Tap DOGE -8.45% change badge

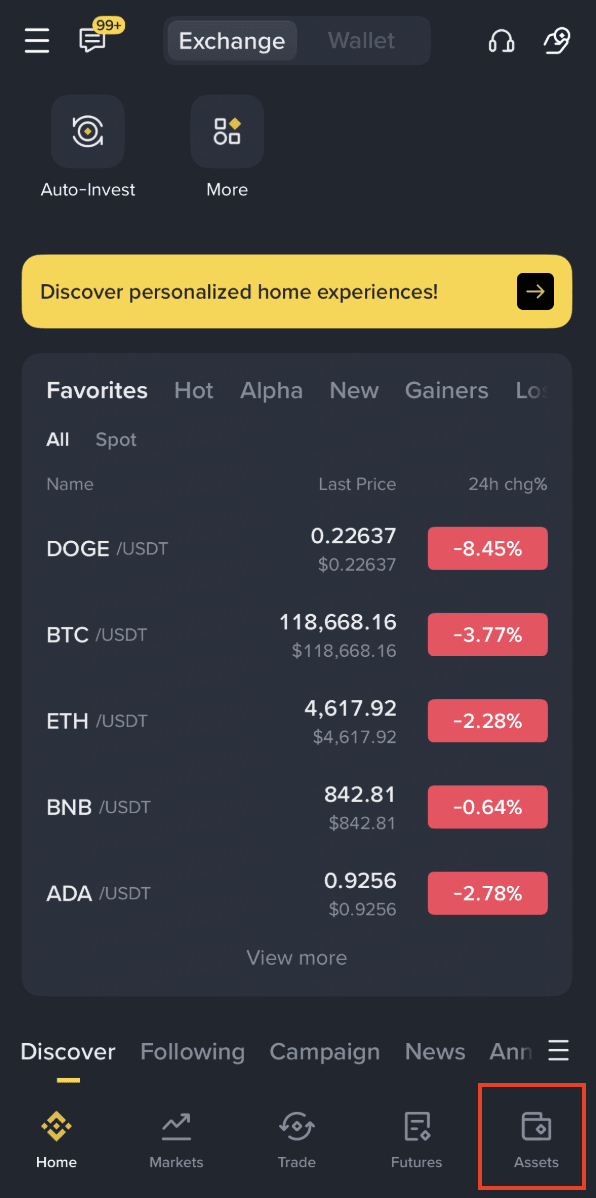(x=487, y=549)
